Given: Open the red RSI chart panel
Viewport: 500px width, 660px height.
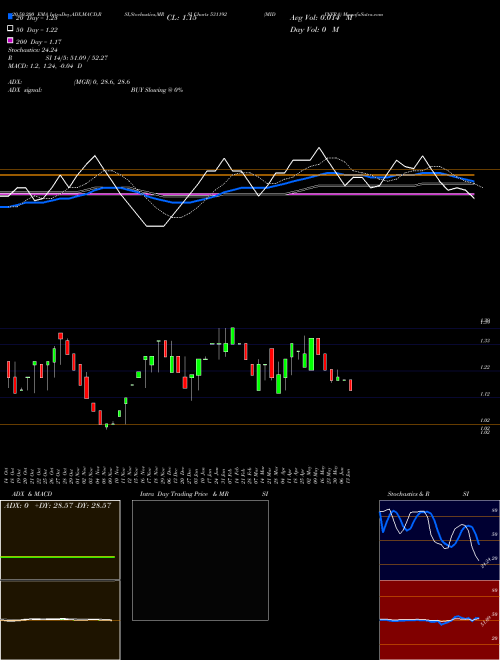Looking at the screenshot, I should [x=439, y=620].
